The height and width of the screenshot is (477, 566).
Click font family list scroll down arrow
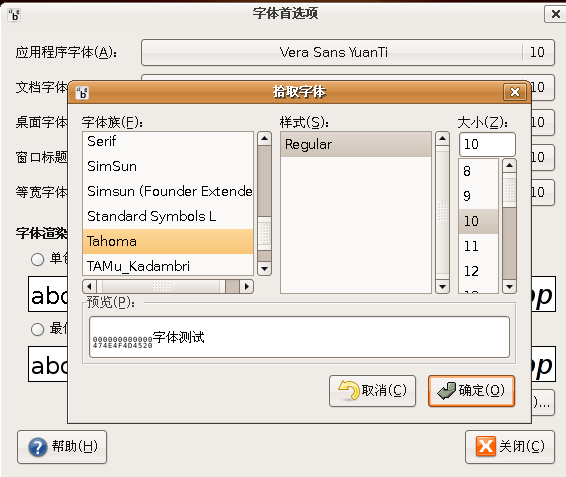pyautogui.click(x=265, y=268)
